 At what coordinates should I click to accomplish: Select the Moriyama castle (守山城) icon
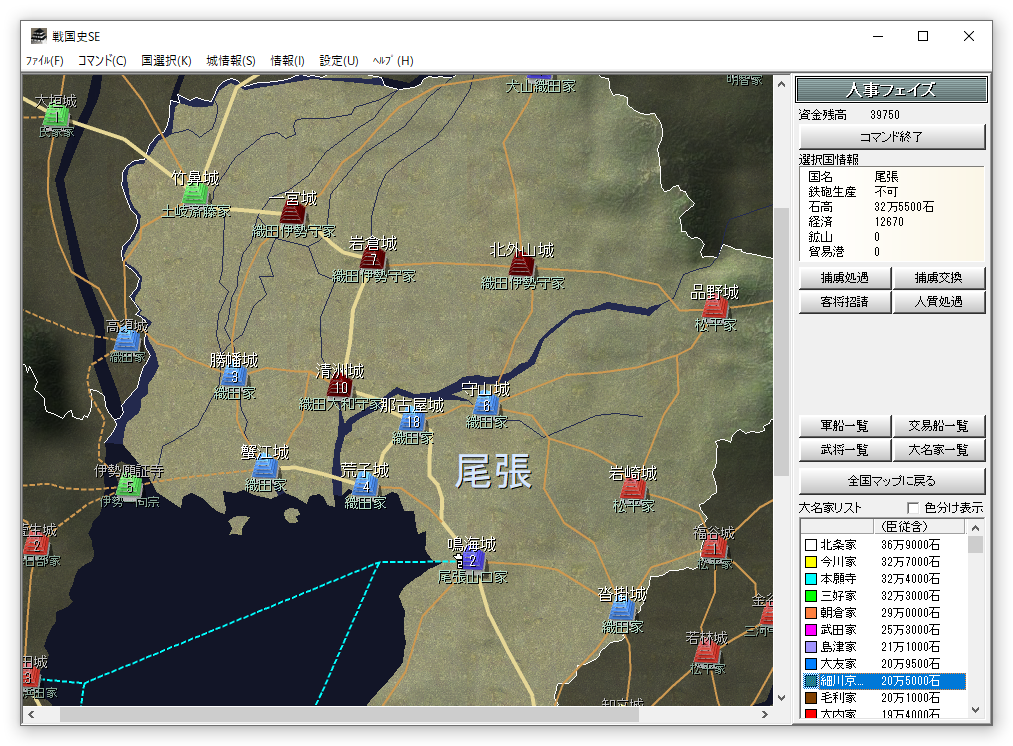(486, 405)
